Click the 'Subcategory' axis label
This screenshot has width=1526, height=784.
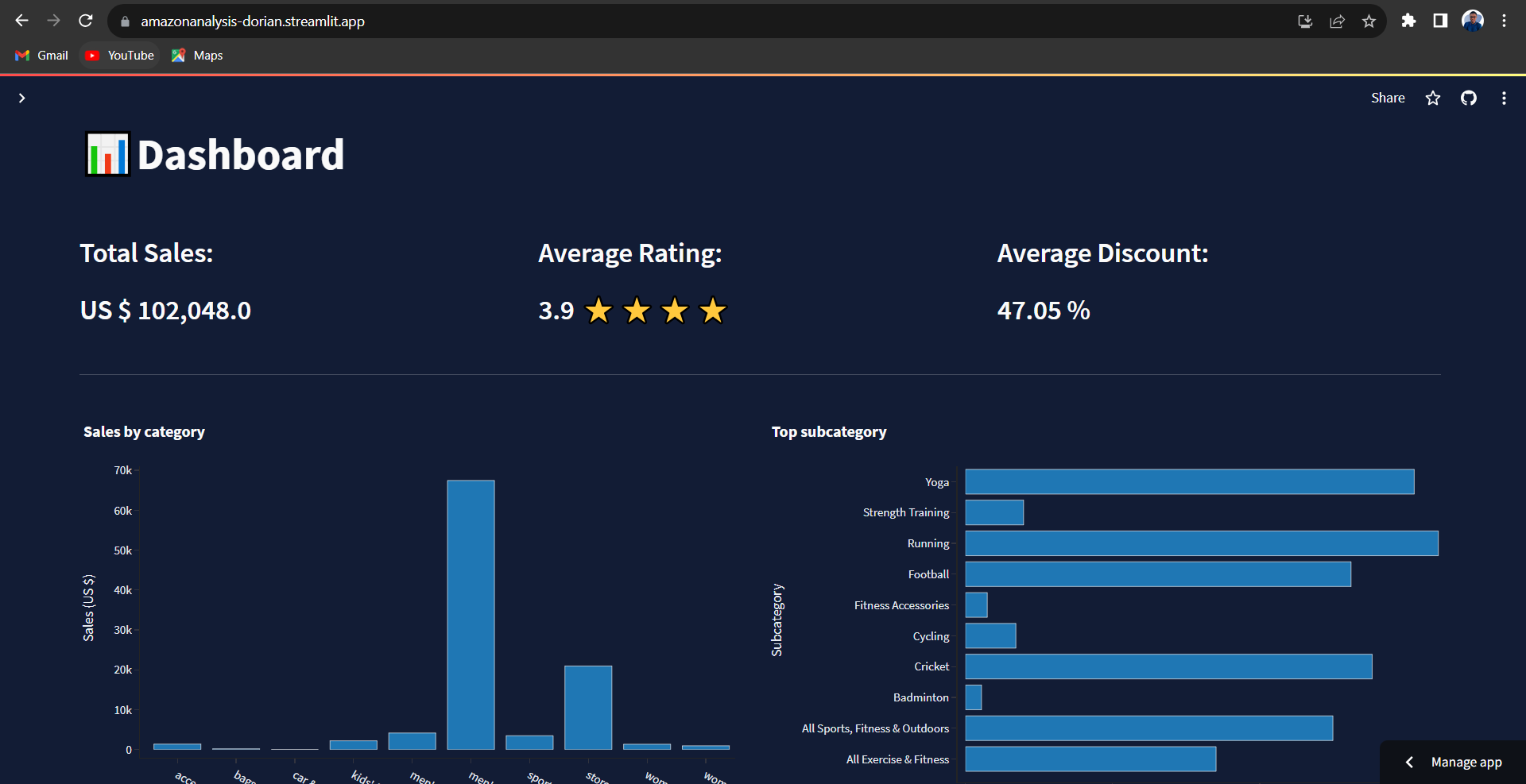(777, 620)
